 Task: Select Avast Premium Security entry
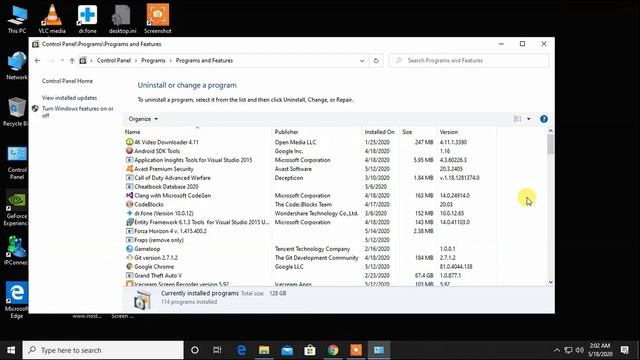point(164,169)
